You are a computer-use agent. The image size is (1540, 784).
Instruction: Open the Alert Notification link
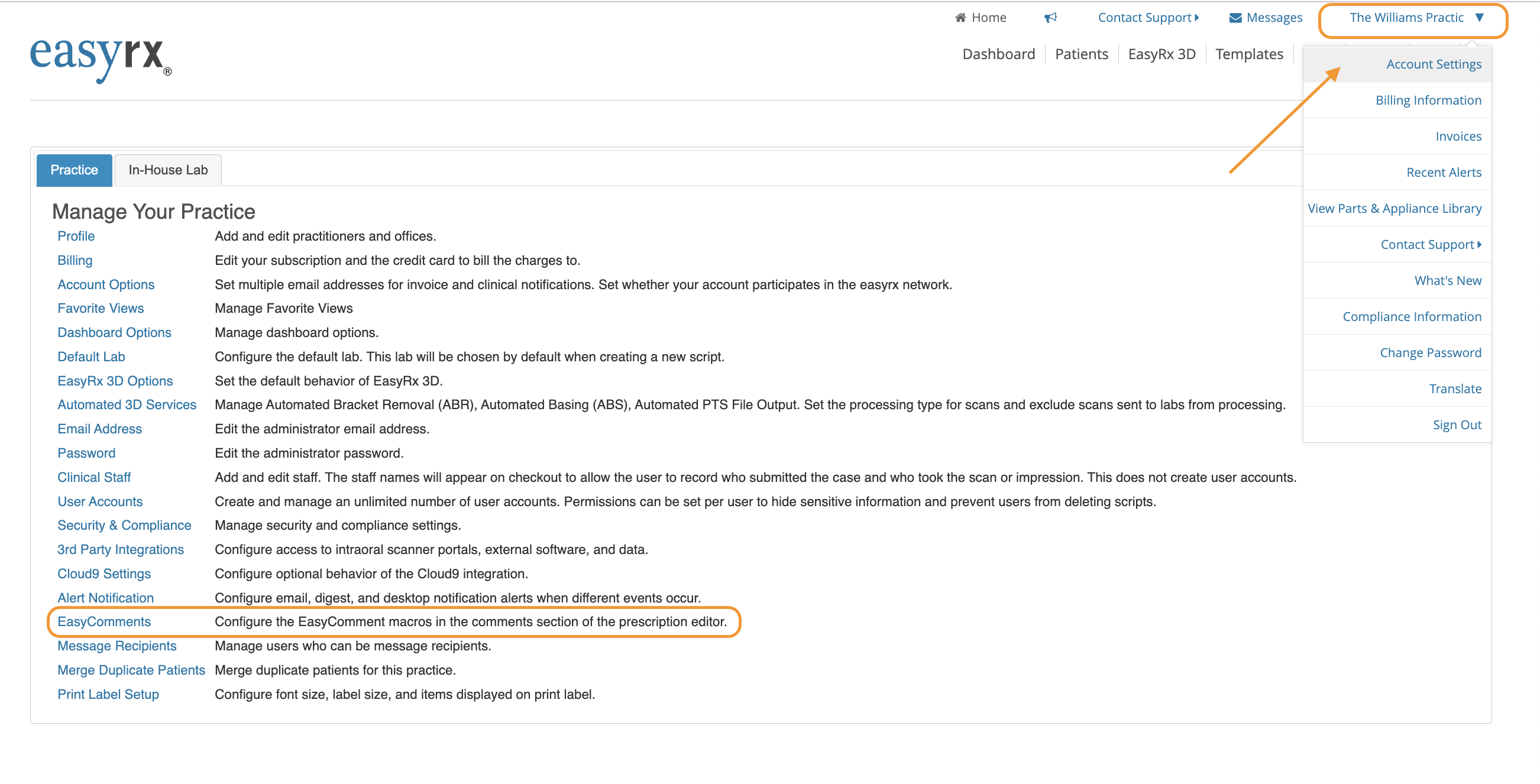coord(105,598)
